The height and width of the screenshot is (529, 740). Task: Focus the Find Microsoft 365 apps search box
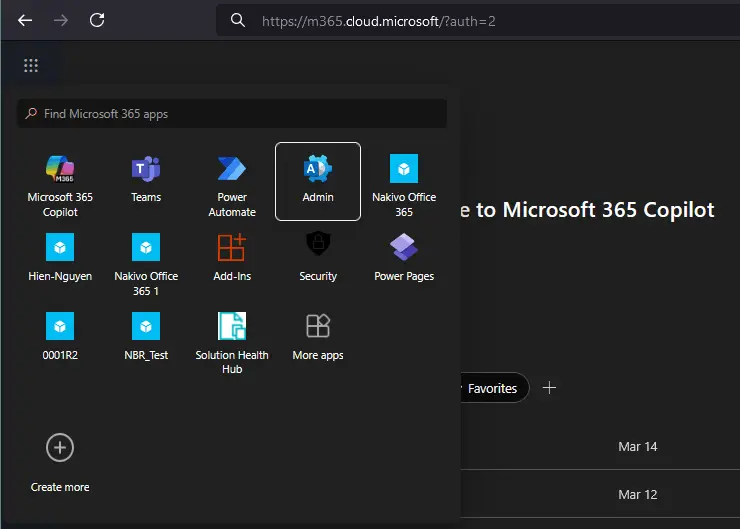click(x=232, y=114)
